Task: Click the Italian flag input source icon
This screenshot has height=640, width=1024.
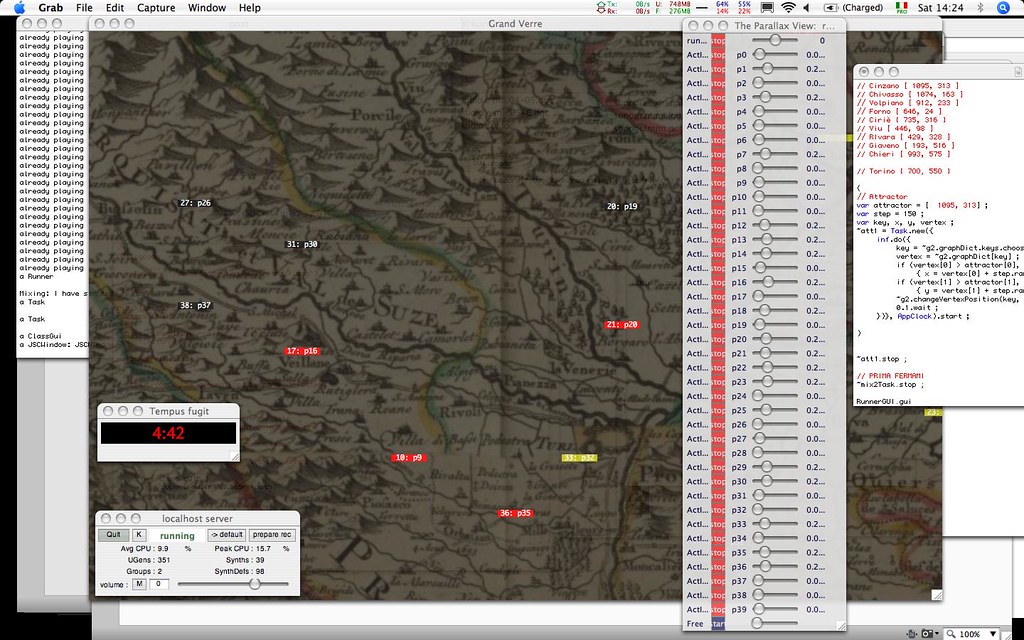Action: click(x=901, y=9)
